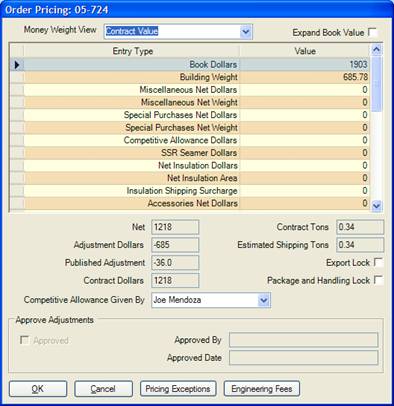Select the Building Weight row
394x406 pixels.
tap(190, 77)
